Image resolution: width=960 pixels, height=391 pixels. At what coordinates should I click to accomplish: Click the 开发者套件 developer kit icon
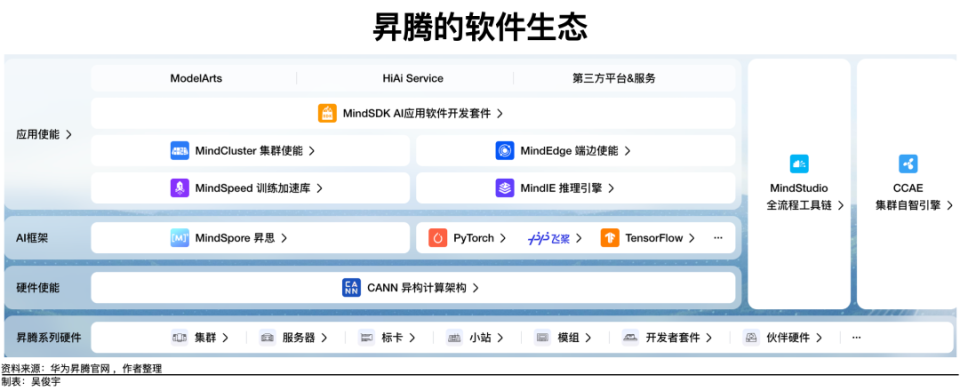(631, 337)
